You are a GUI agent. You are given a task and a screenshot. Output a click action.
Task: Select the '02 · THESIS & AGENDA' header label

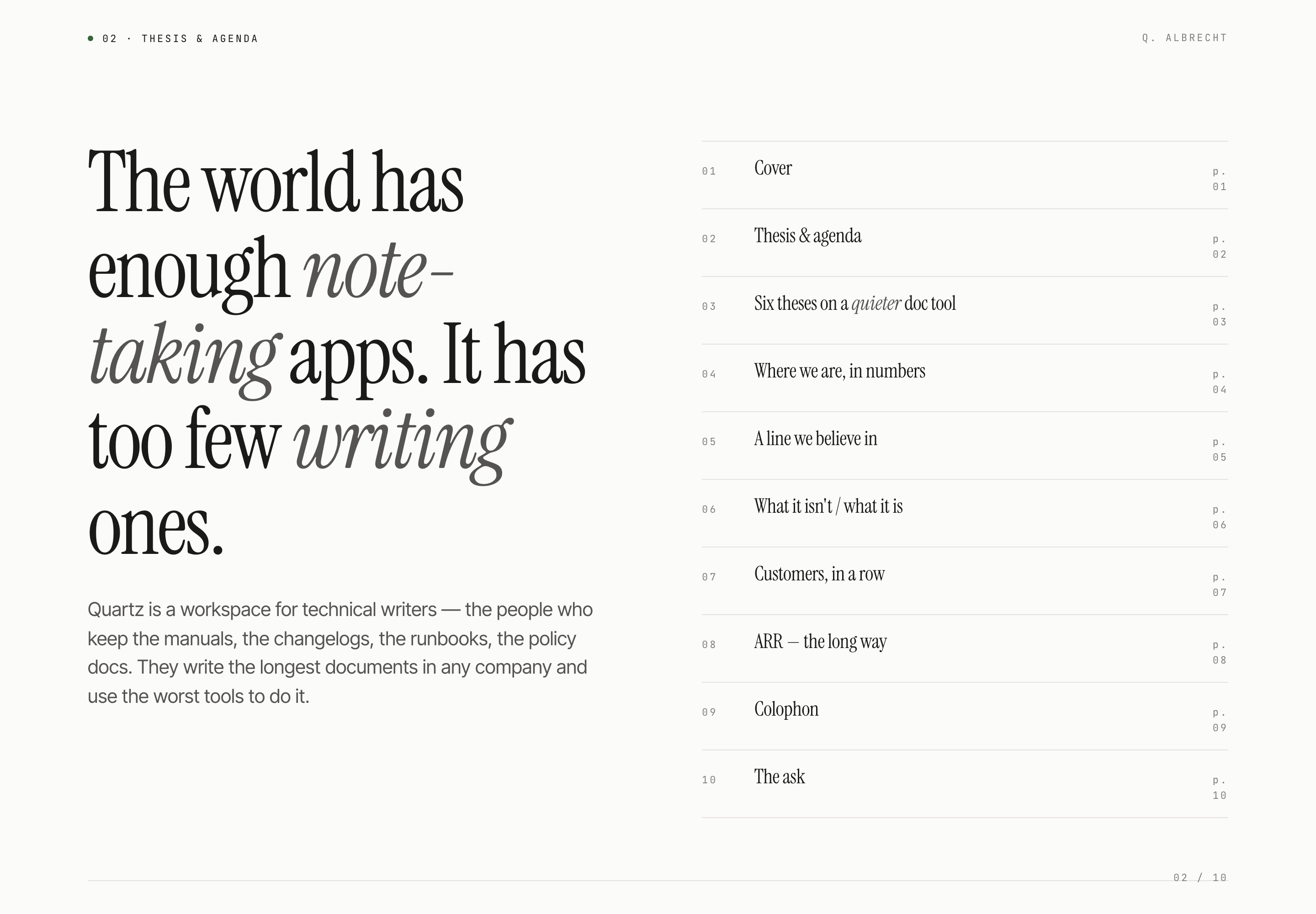[180, 38]
